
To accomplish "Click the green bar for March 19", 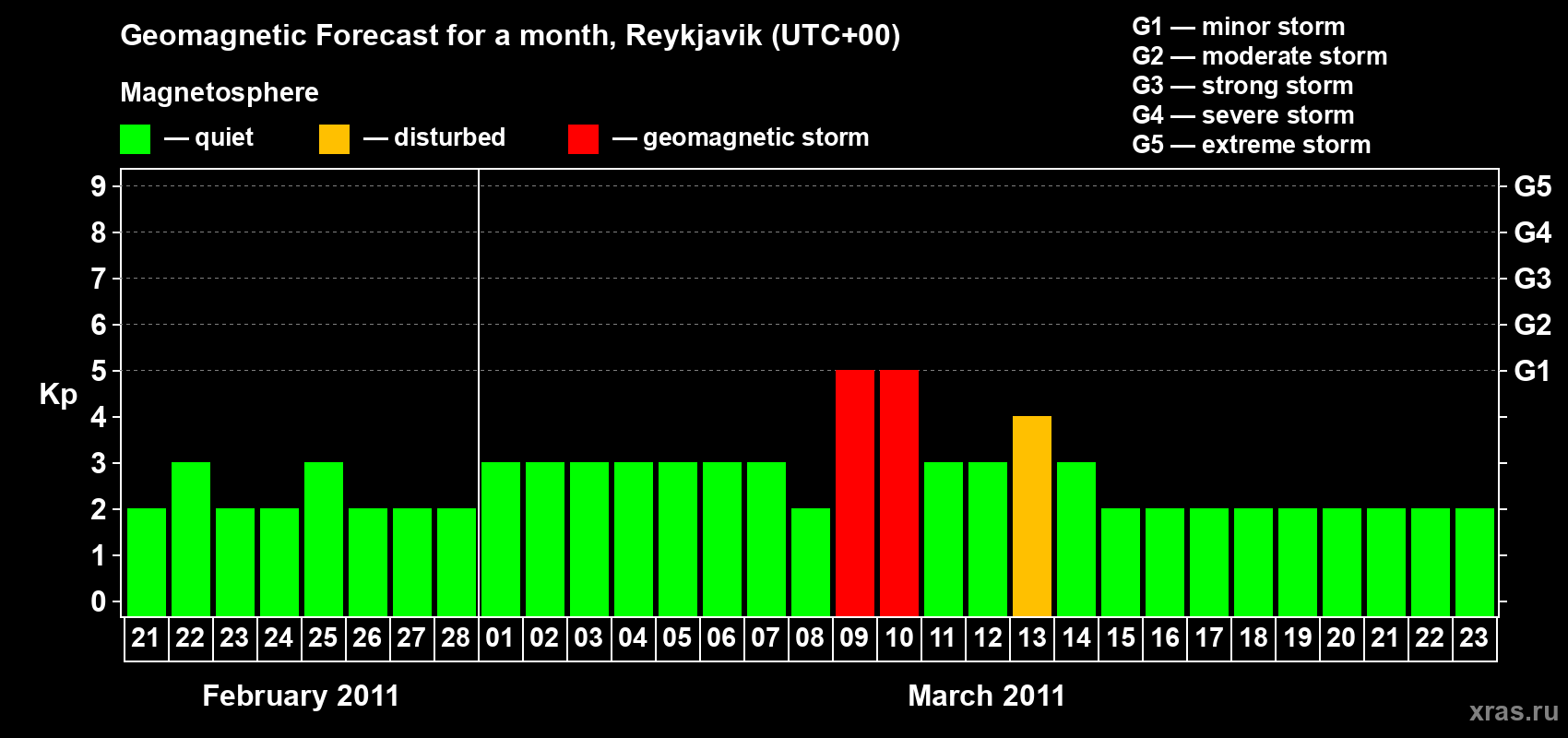I will tap(1297, 563).
